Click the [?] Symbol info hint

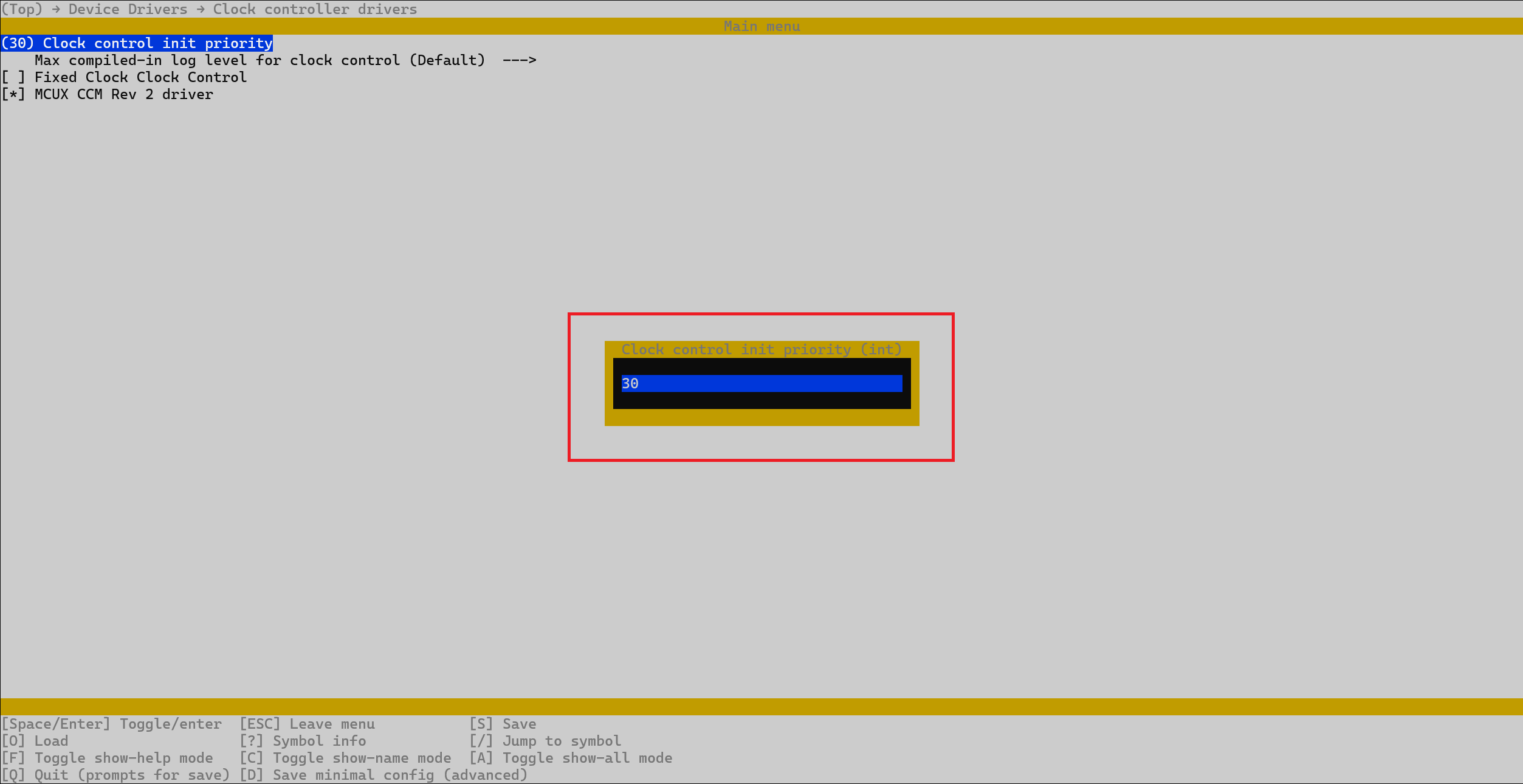click(303, 741)
